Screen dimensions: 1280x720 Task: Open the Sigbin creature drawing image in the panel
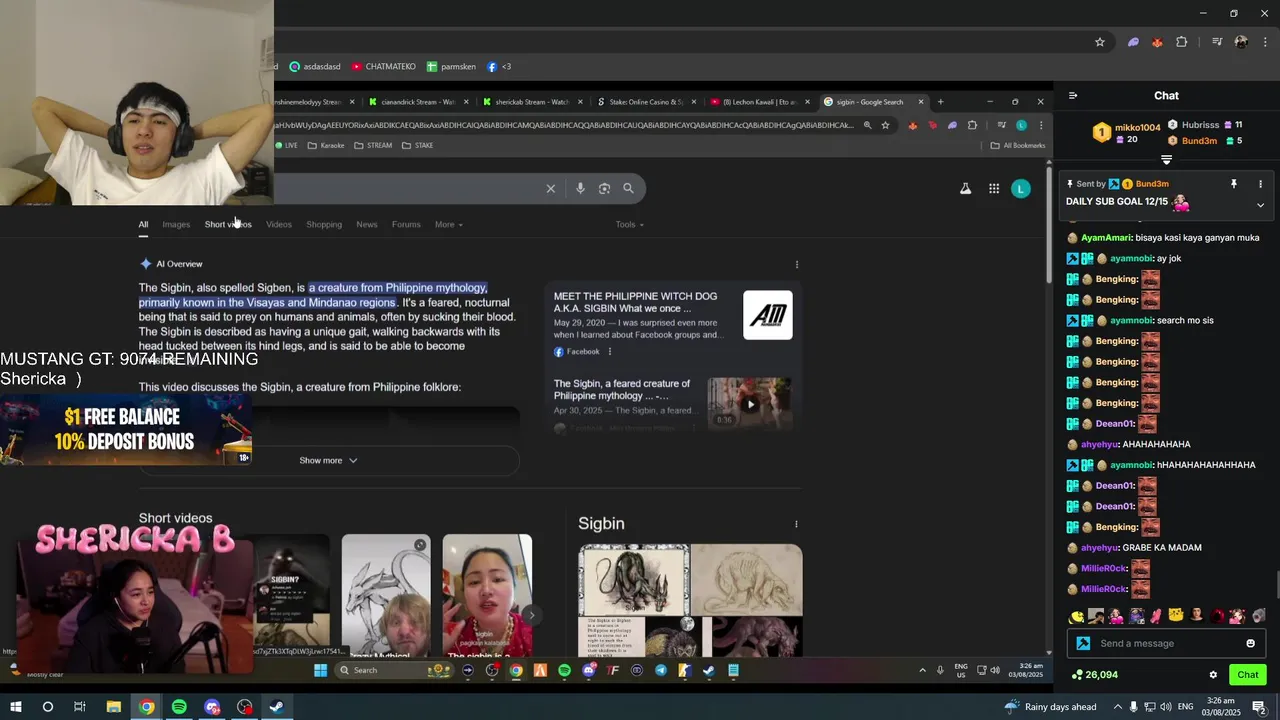(634, 579)
